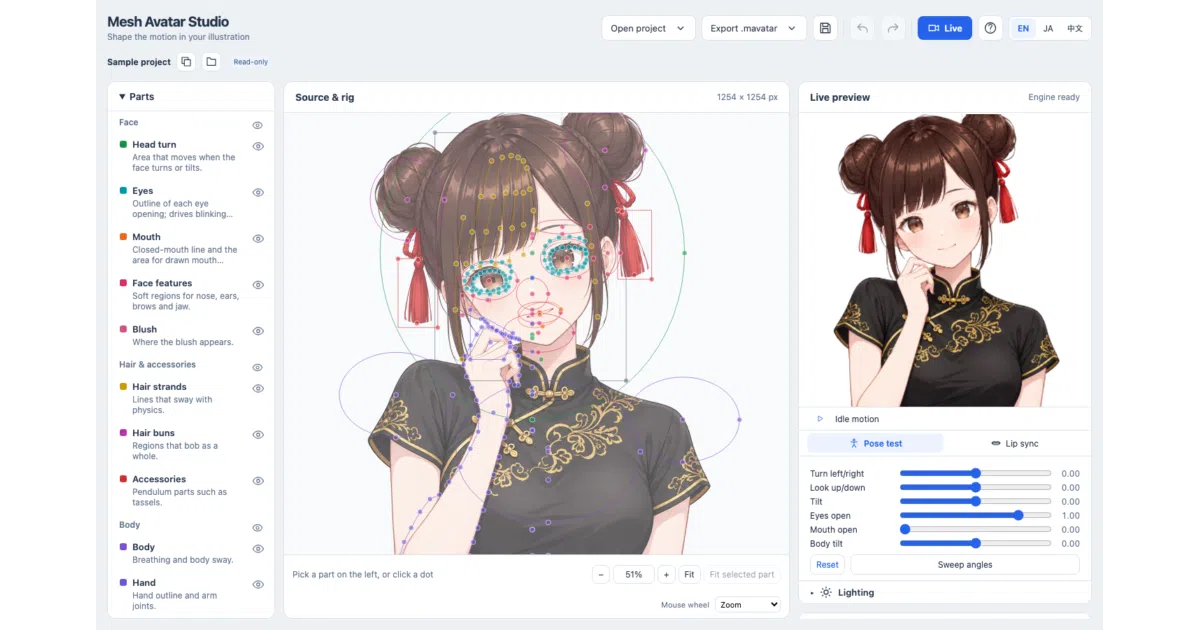Click the Lighting sun icon
The image size is (1200, 630).
pyautogui.click(x=826, y=593)
